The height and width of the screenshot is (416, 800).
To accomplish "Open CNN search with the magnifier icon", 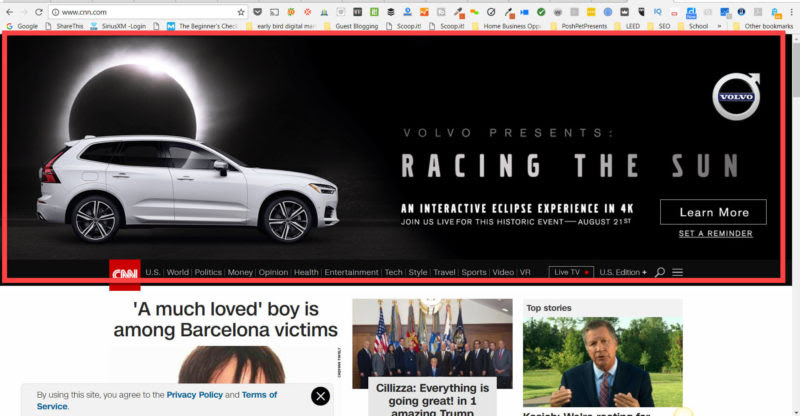I will [x=660, y=273].
